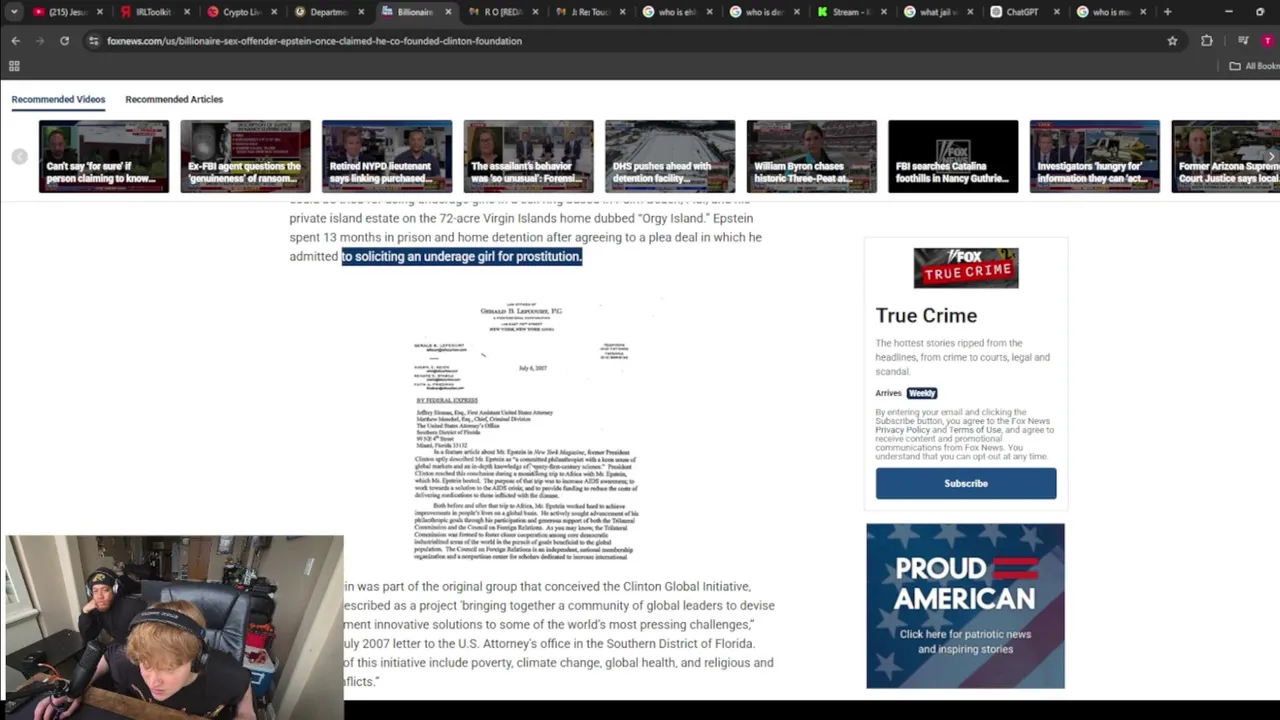Close the "(215) Jesus" YouTube tab
Viewport: 1280px width, 720px height.
pyautogui.click(x=99, y=12)
